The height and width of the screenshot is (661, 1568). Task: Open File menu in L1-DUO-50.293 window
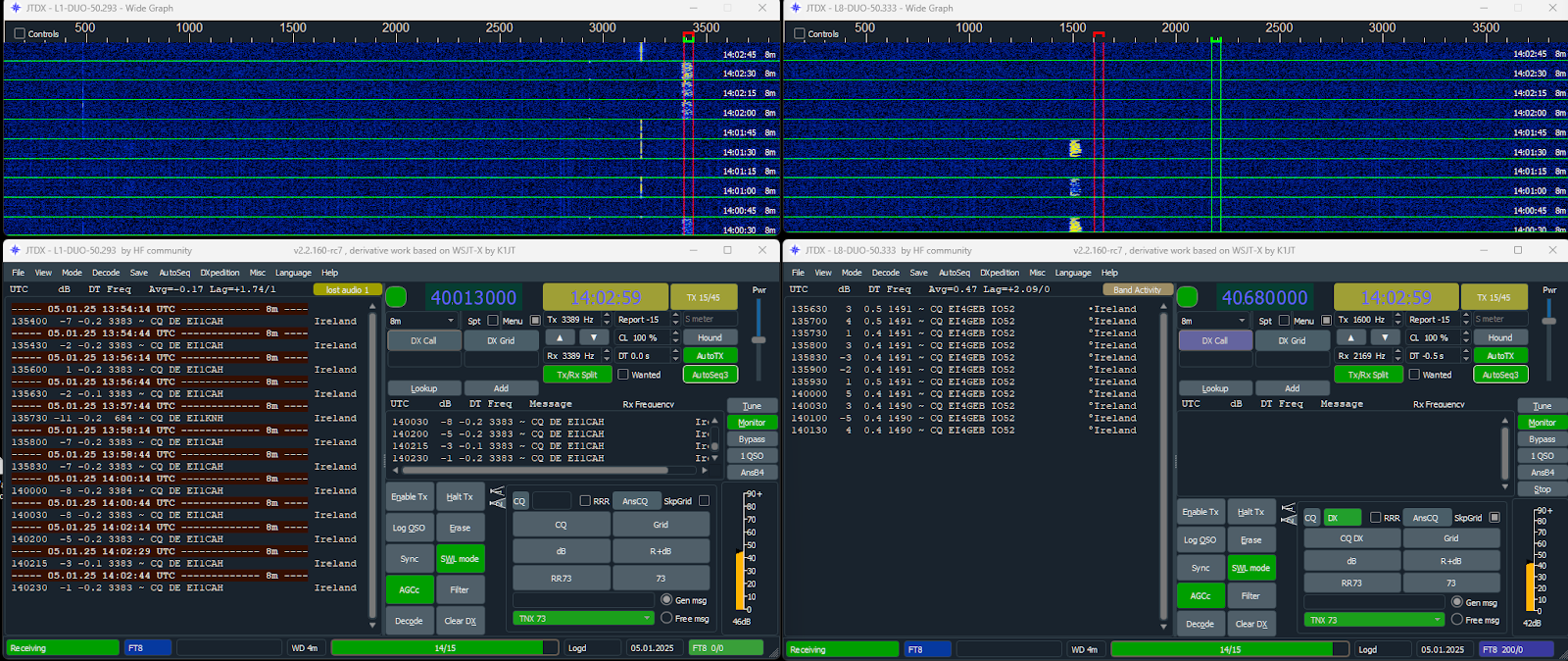18,273
